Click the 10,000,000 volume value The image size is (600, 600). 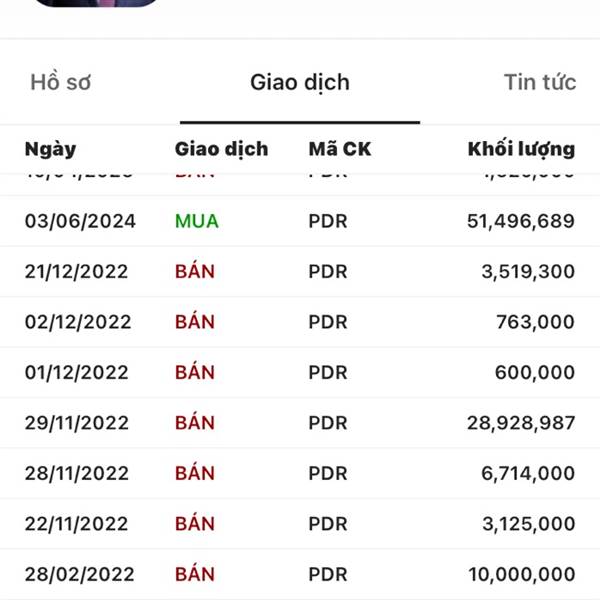pos(521,574)
